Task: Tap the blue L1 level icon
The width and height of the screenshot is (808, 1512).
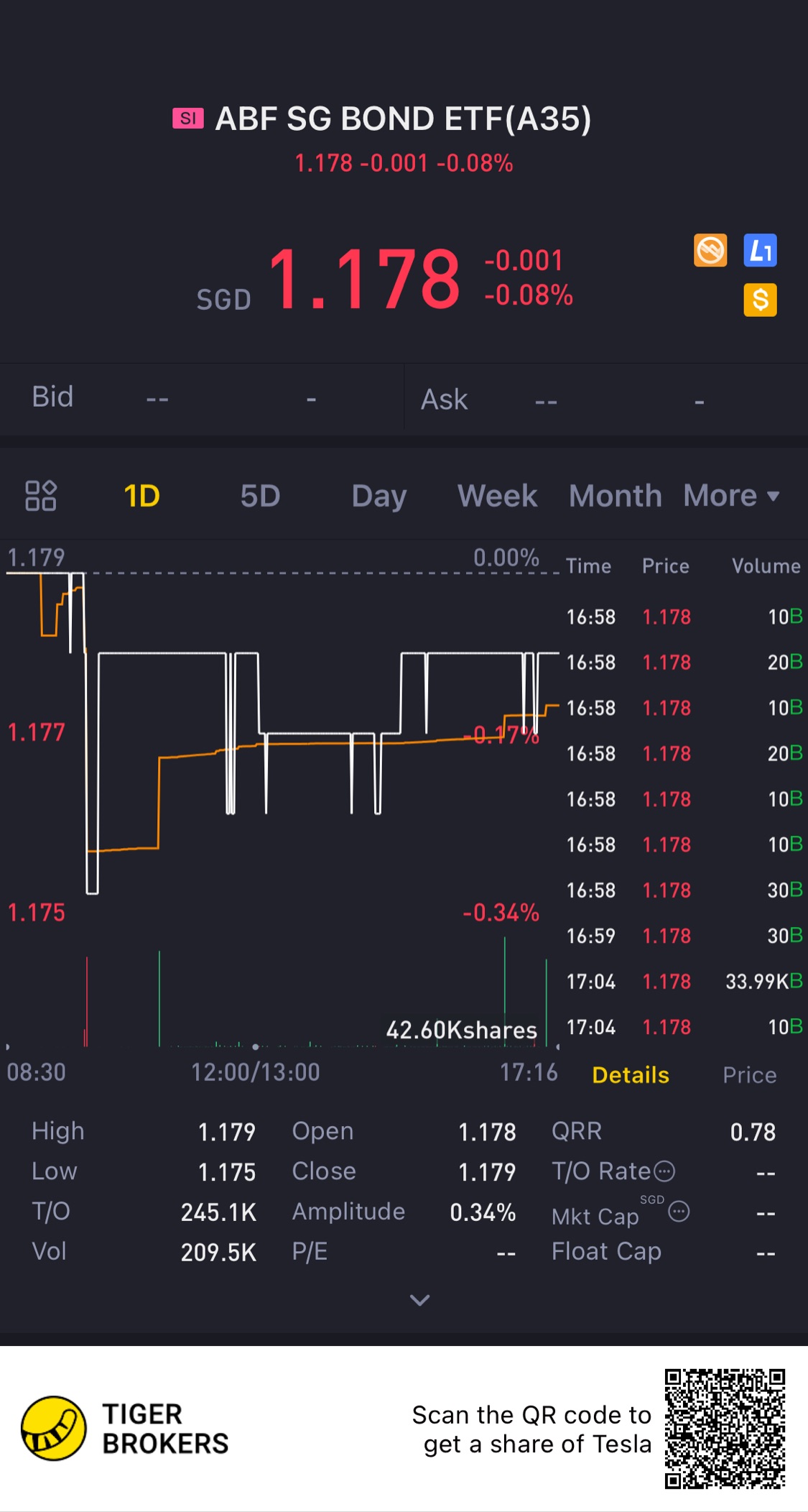Action: (x=760, y=251)
